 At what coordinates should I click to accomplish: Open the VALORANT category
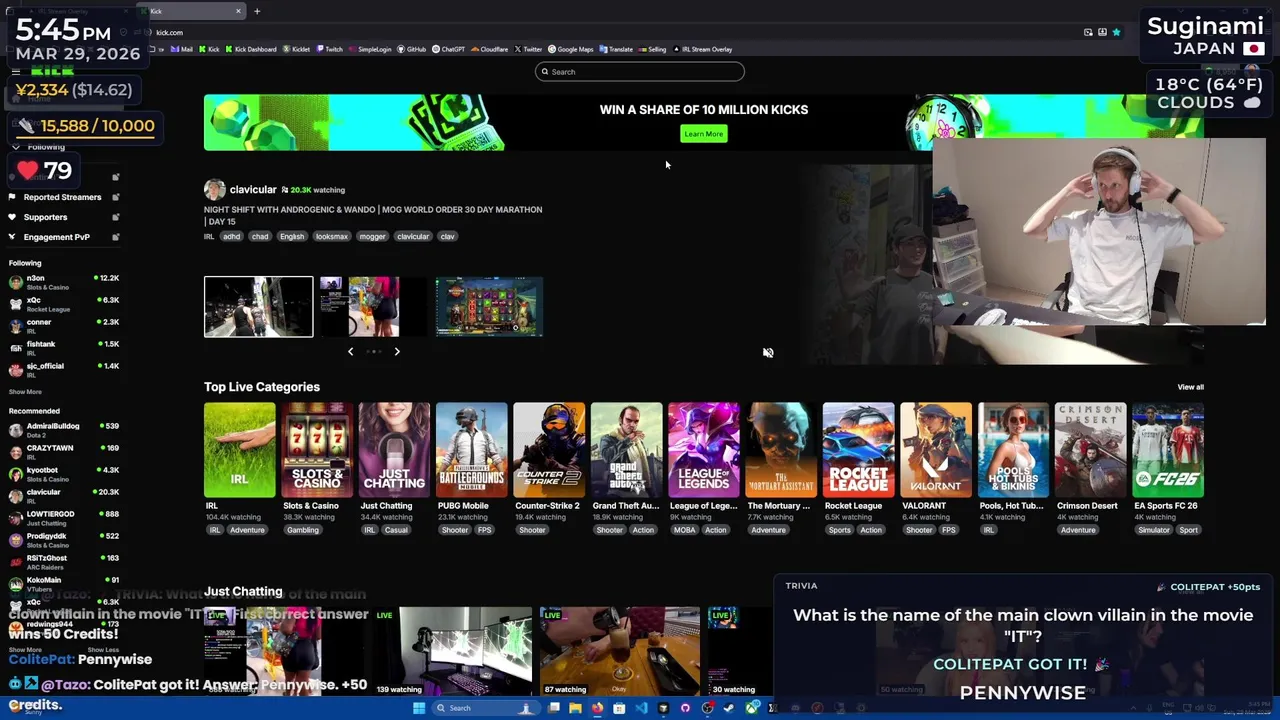tap(936, 450)
